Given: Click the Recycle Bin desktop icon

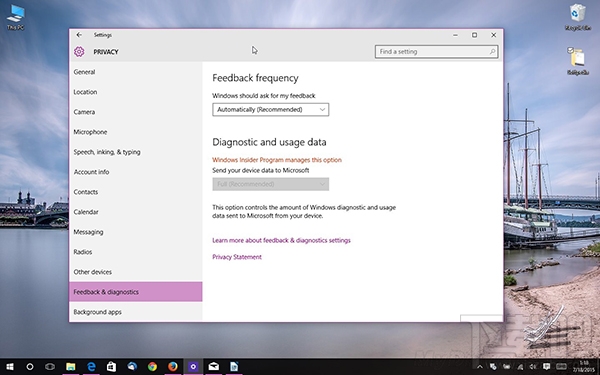Looking at the screenshot, I should point(578,17).
